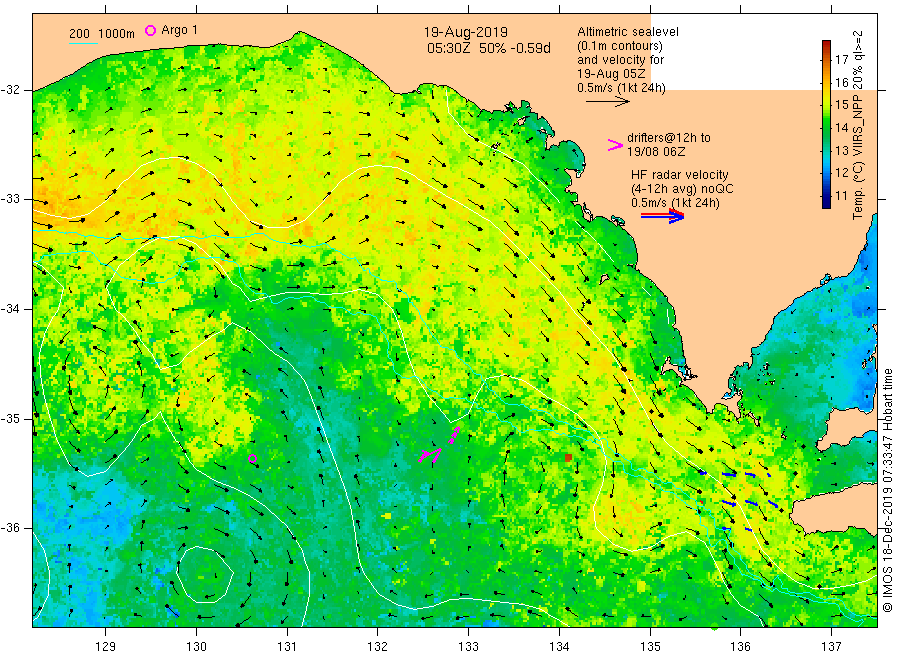Click the 130 longitude axis label

point(196,647)
